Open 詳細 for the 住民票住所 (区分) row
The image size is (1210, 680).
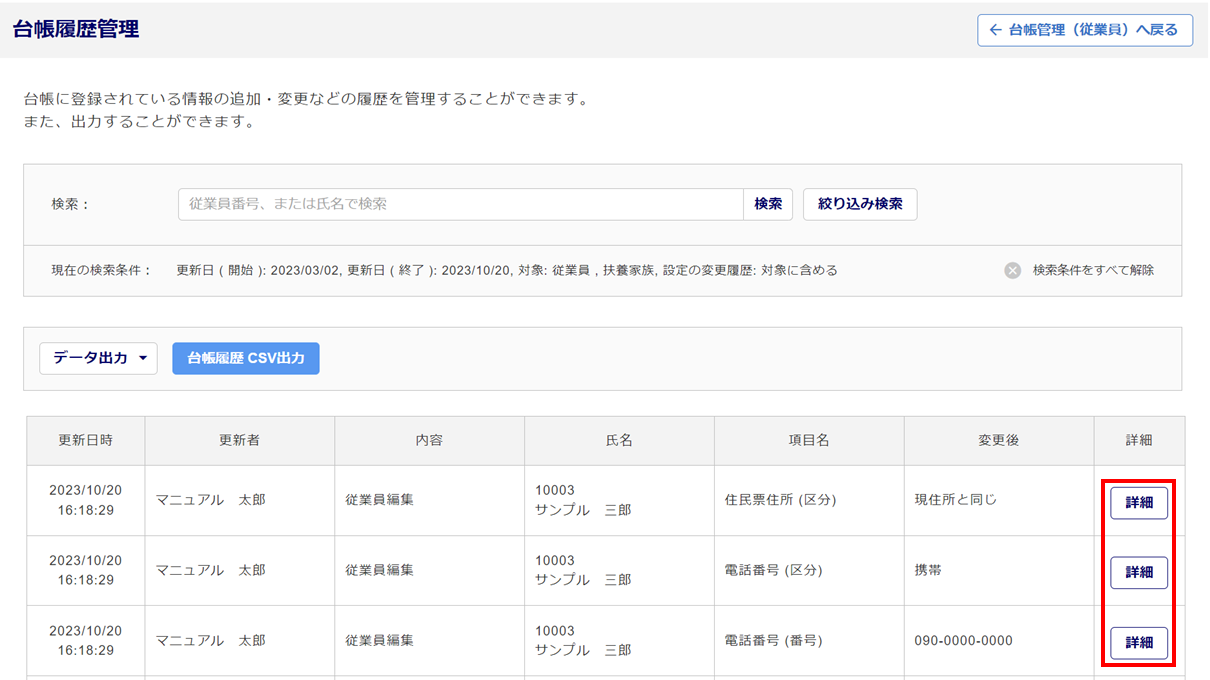coord(1138,503)
